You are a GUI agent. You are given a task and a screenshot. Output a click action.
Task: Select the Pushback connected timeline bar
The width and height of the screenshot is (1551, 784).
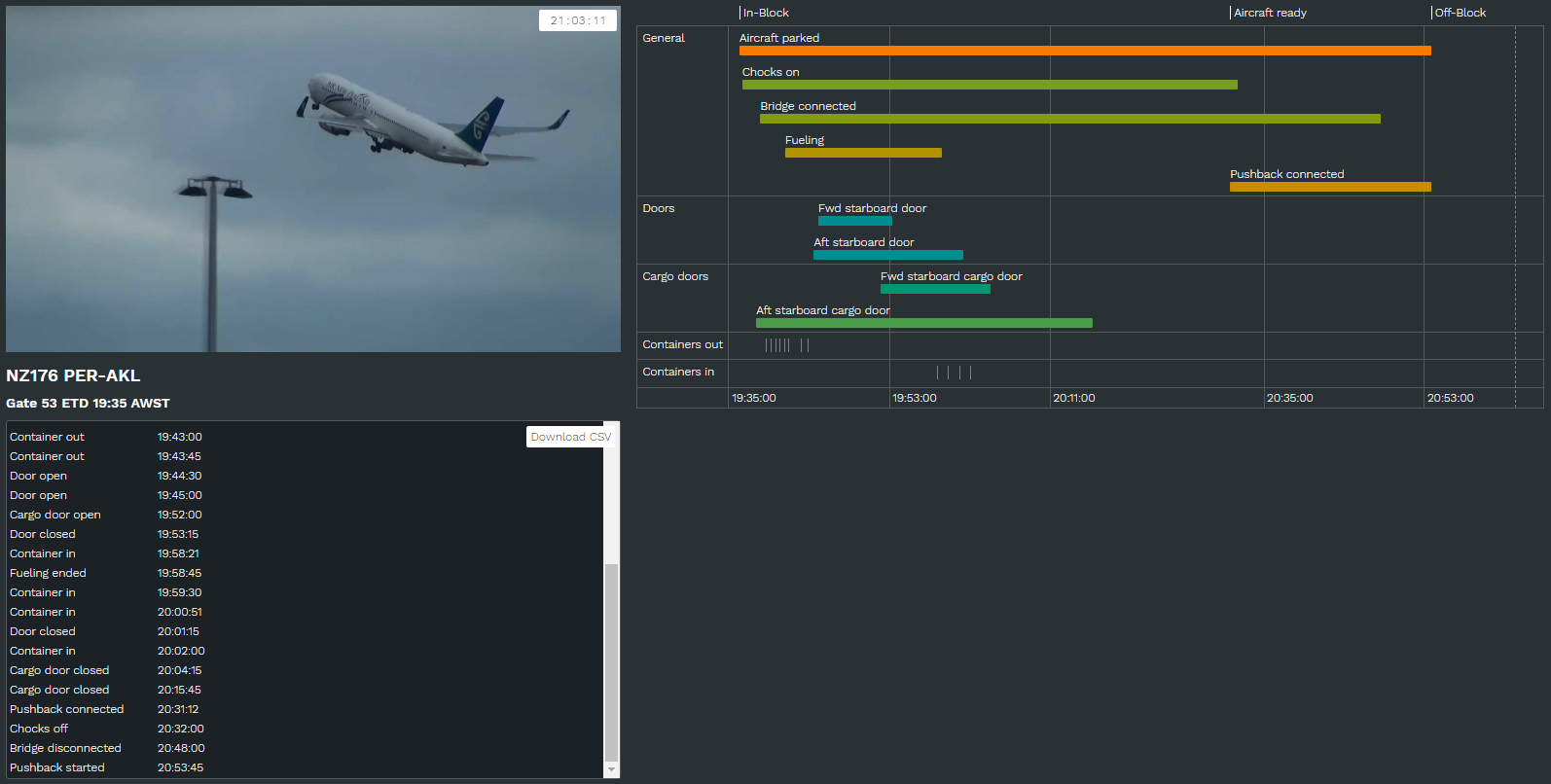1330,187
